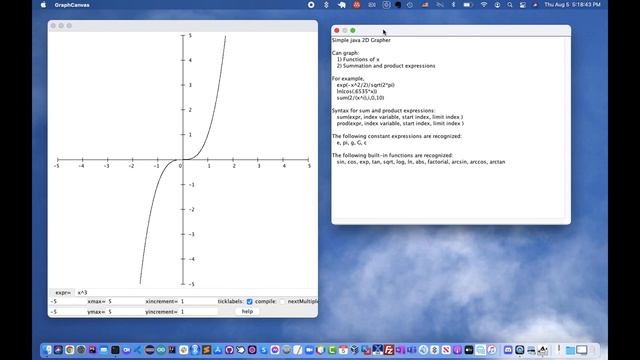Click the built-in functions list line
The image size is (640, 360).
(421, 162)
